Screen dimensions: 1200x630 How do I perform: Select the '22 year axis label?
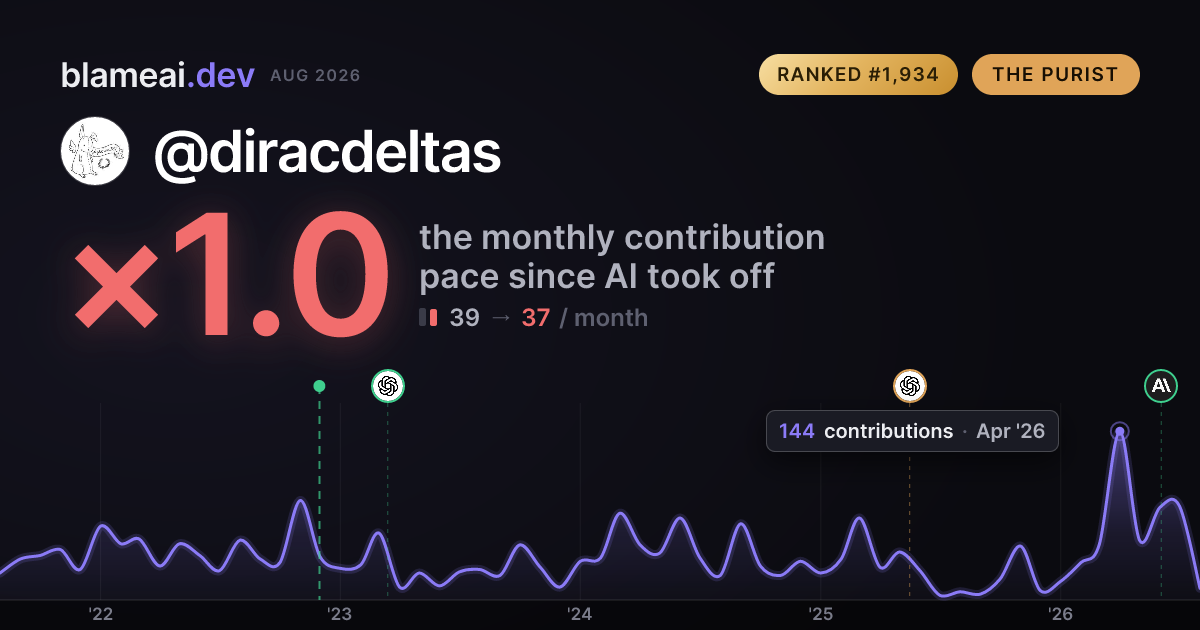pos(100,614)
